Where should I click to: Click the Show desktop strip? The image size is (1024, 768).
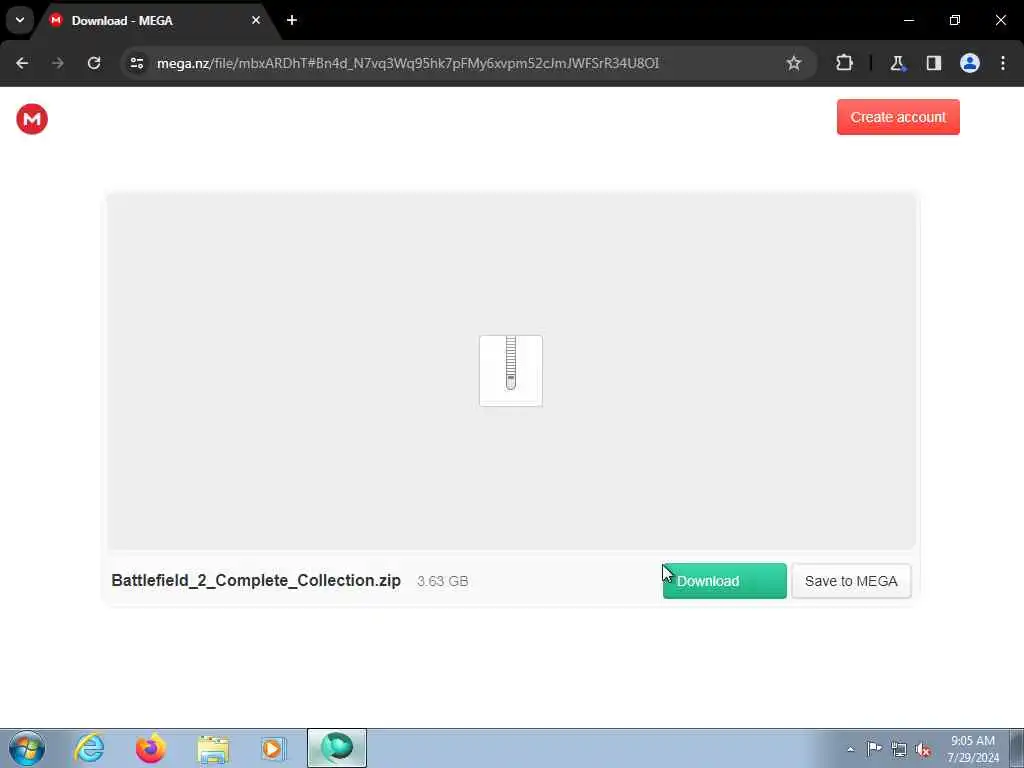pyautogui.click(x=1017, y=748)
